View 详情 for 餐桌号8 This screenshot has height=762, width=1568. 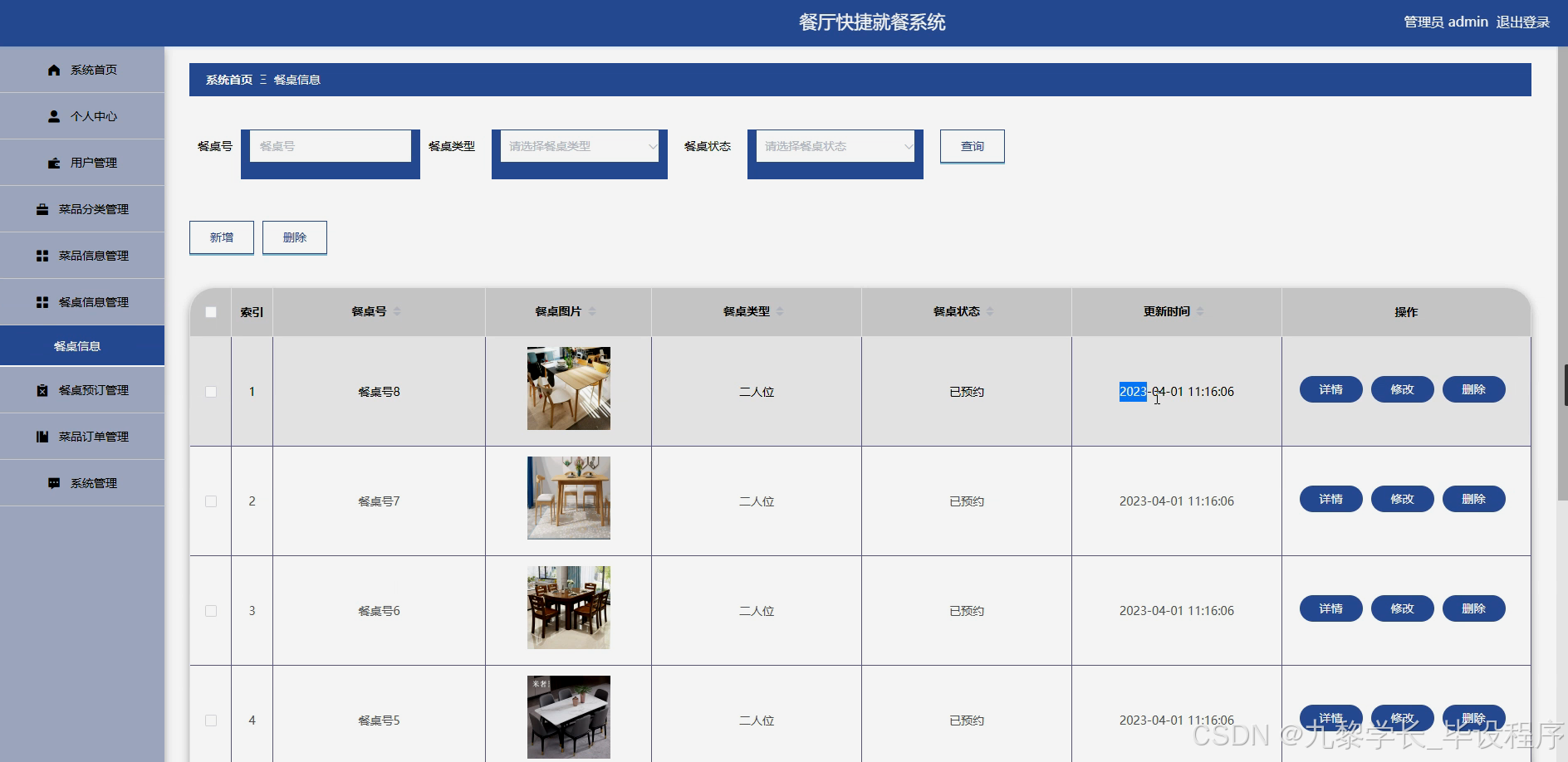click(x=1331, y=389)
